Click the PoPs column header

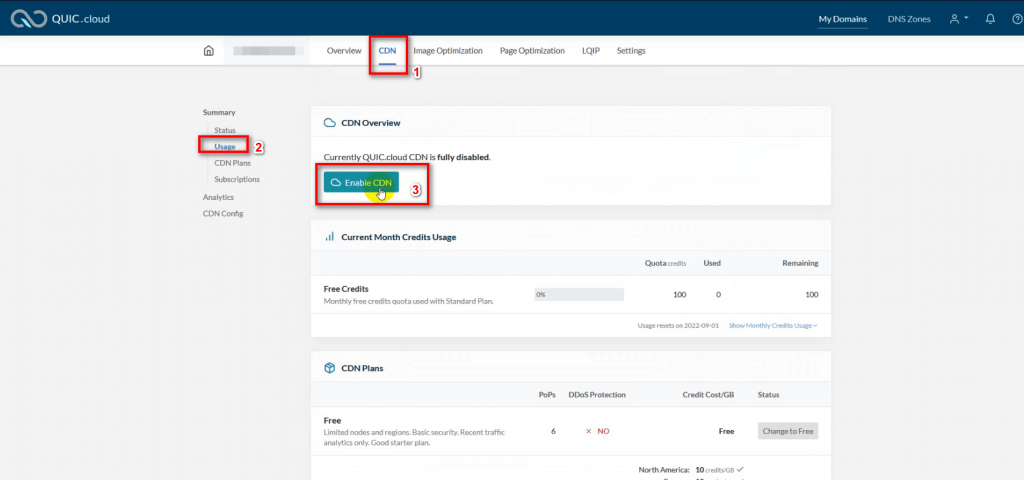point(547,394)
